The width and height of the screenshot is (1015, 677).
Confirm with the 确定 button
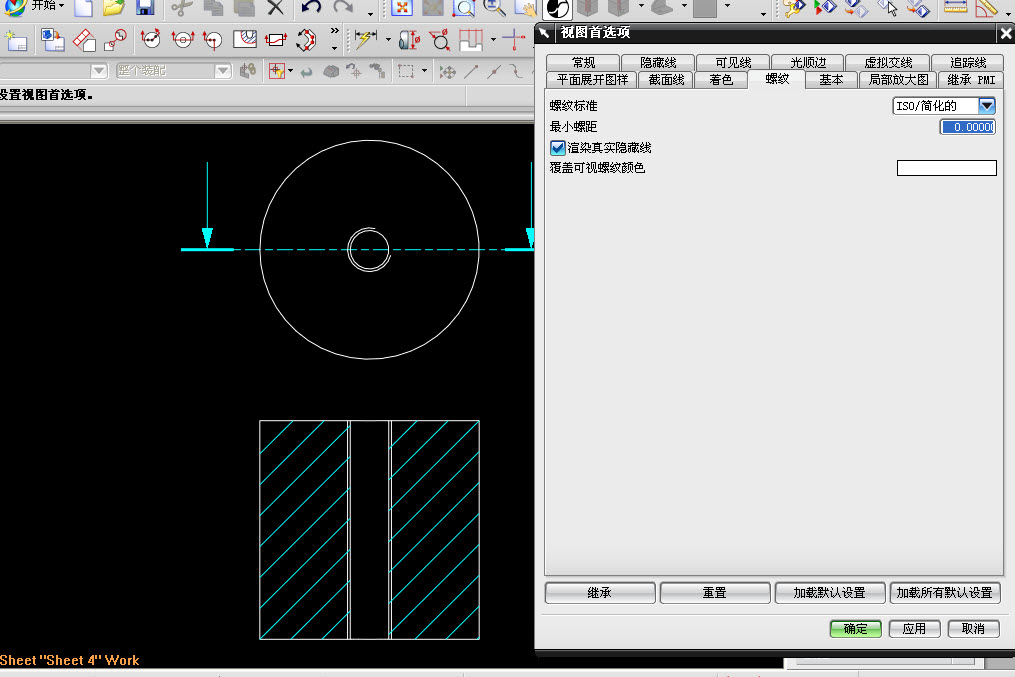[855, 628]
